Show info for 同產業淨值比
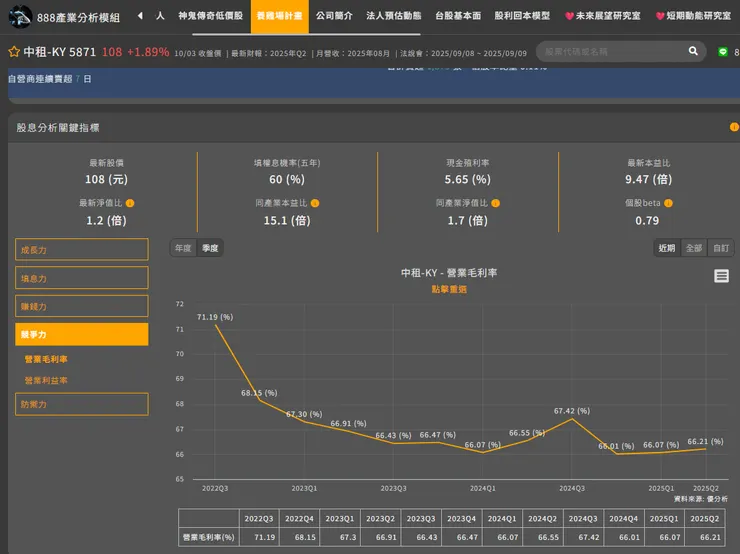The width and height of the screenshot is (740, 554). point(496,203)
